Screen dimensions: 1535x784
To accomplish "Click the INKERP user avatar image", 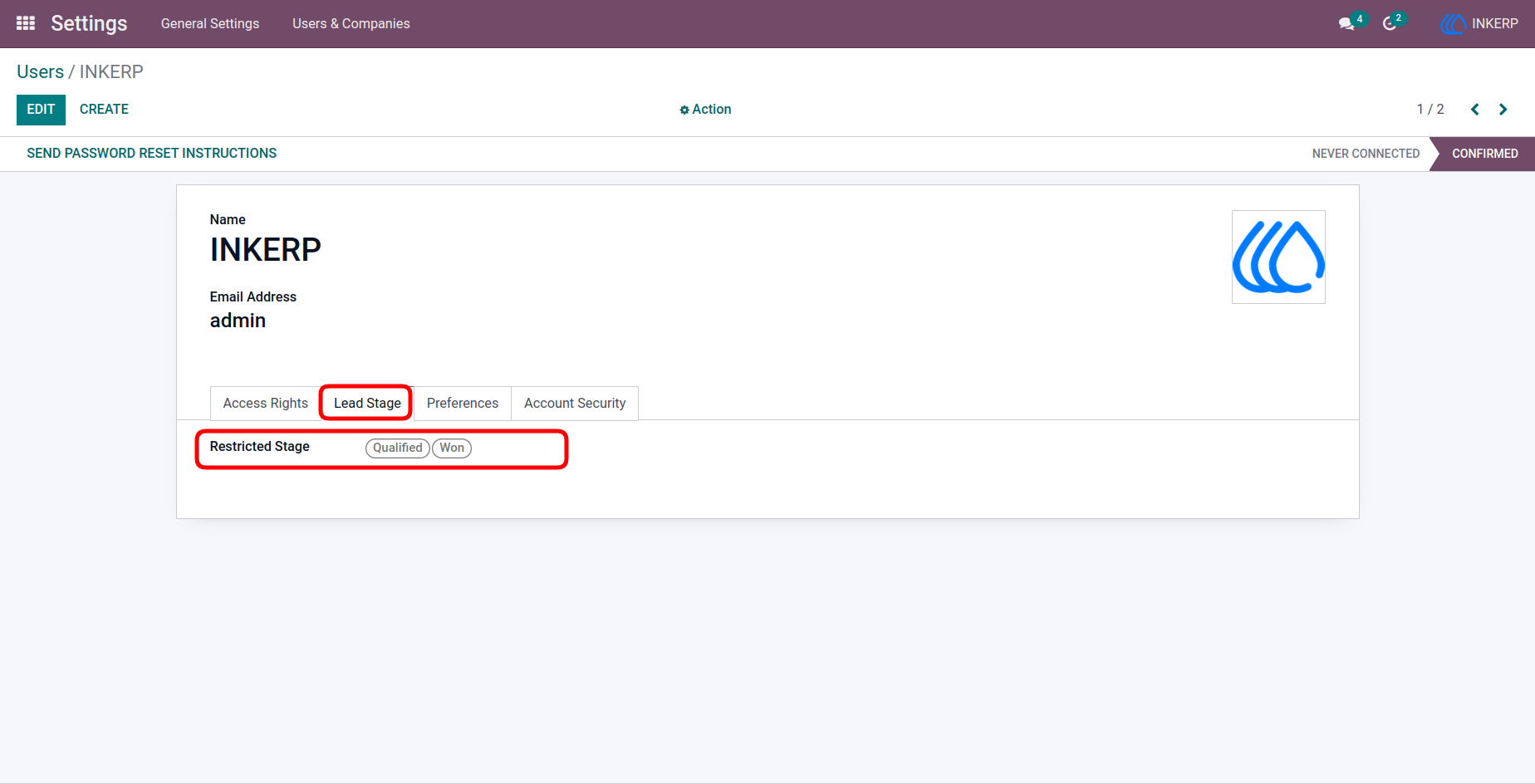I will coord(1278,257).
